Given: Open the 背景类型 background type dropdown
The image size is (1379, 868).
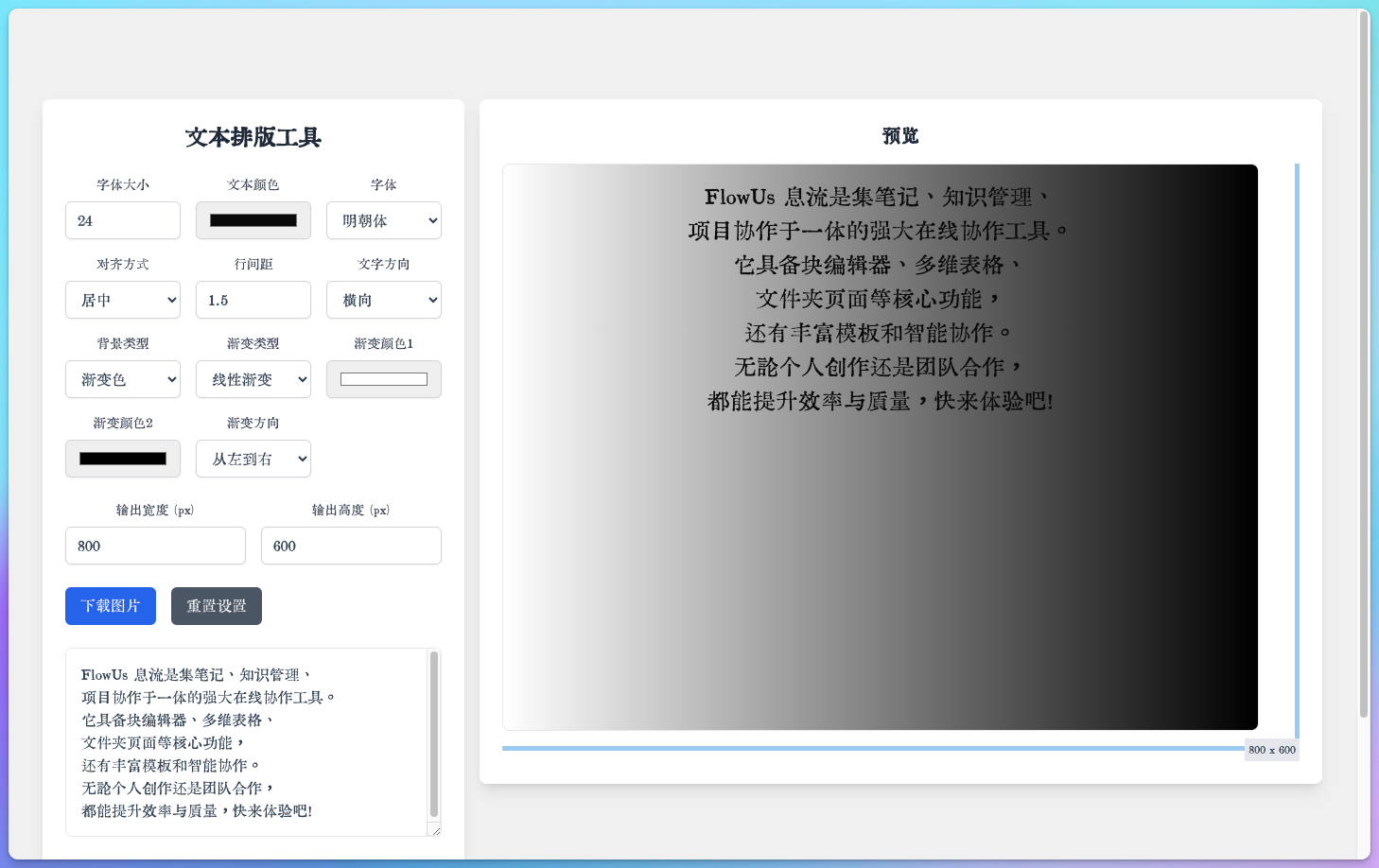Looking at the screenshot, I should tap(122, 379).
